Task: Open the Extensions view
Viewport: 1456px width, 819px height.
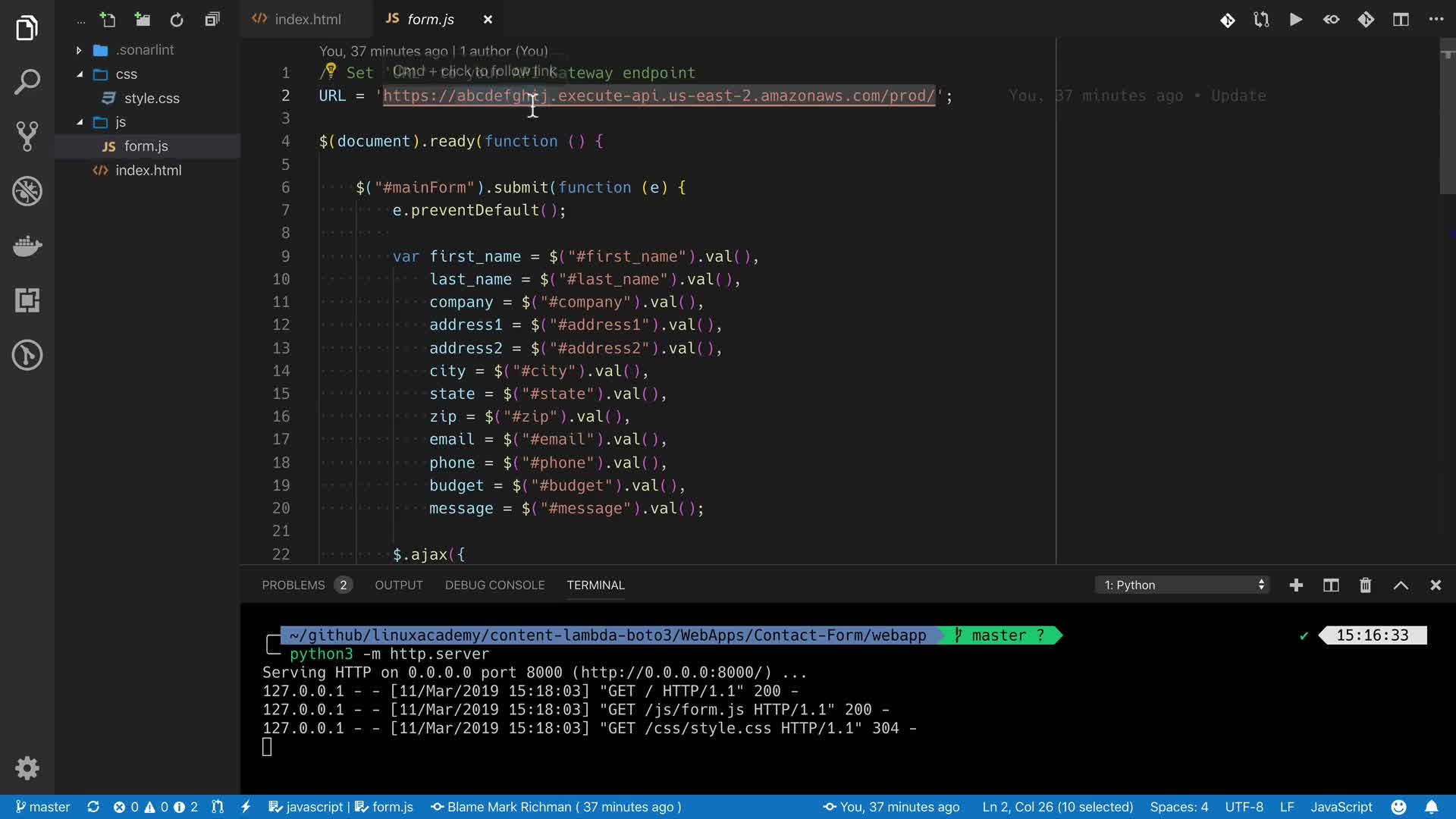Action: (x=27, y=300)
